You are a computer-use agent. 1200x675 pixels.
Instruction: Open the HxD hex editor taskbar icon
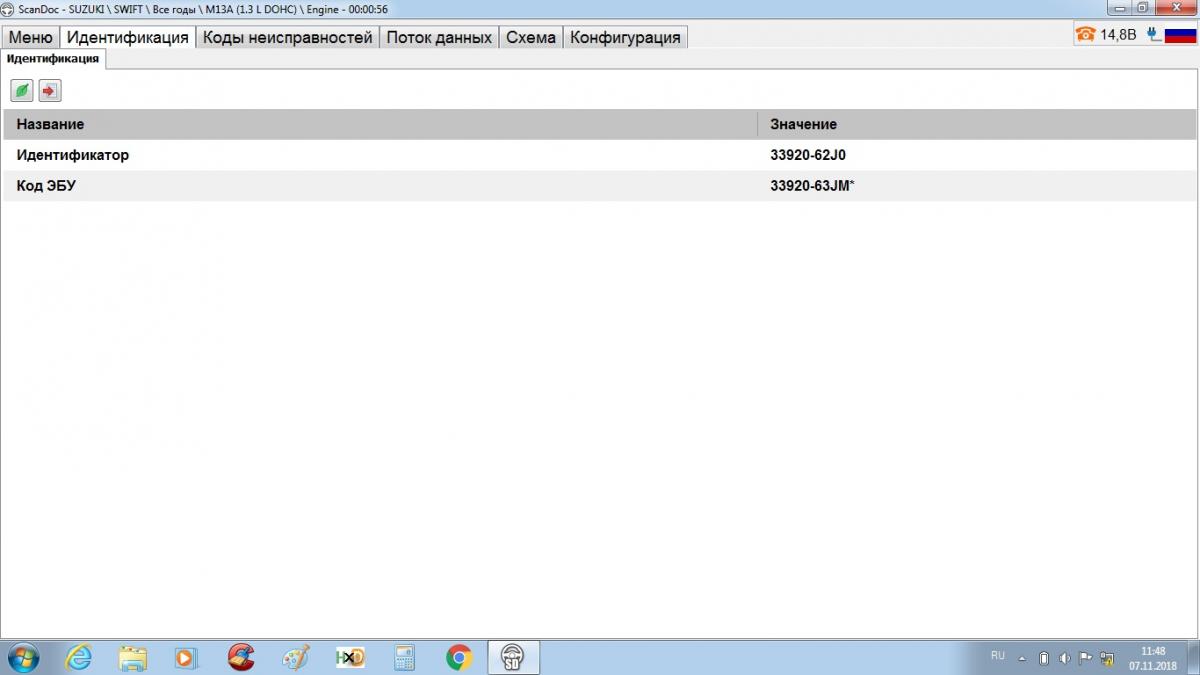click(x=350, y=657)
